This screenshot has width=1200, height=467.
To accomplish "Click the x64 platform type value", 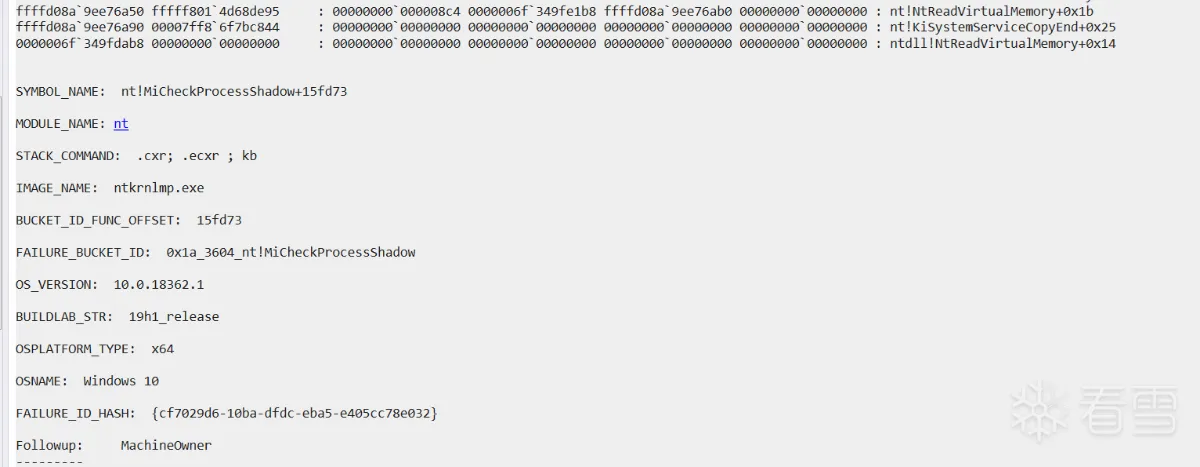I will pos(162,349).
